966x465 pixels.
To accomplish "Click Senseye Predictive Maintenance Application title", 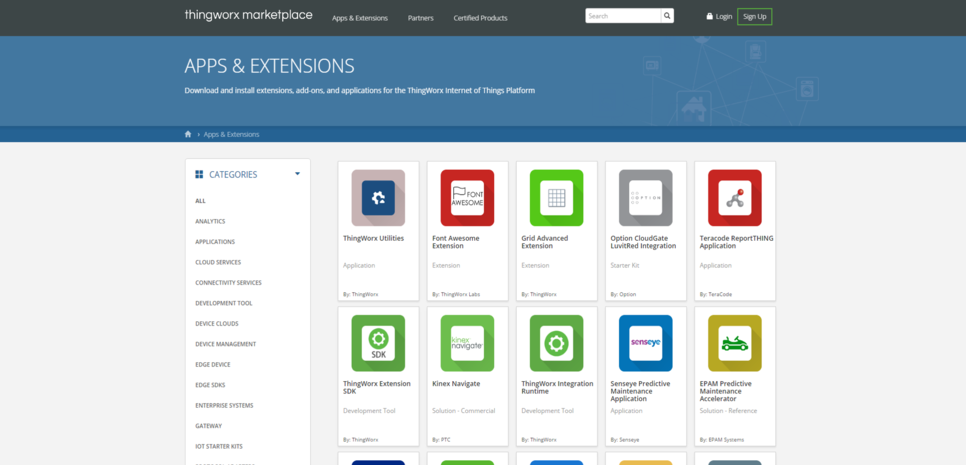I will pos(641,391).
